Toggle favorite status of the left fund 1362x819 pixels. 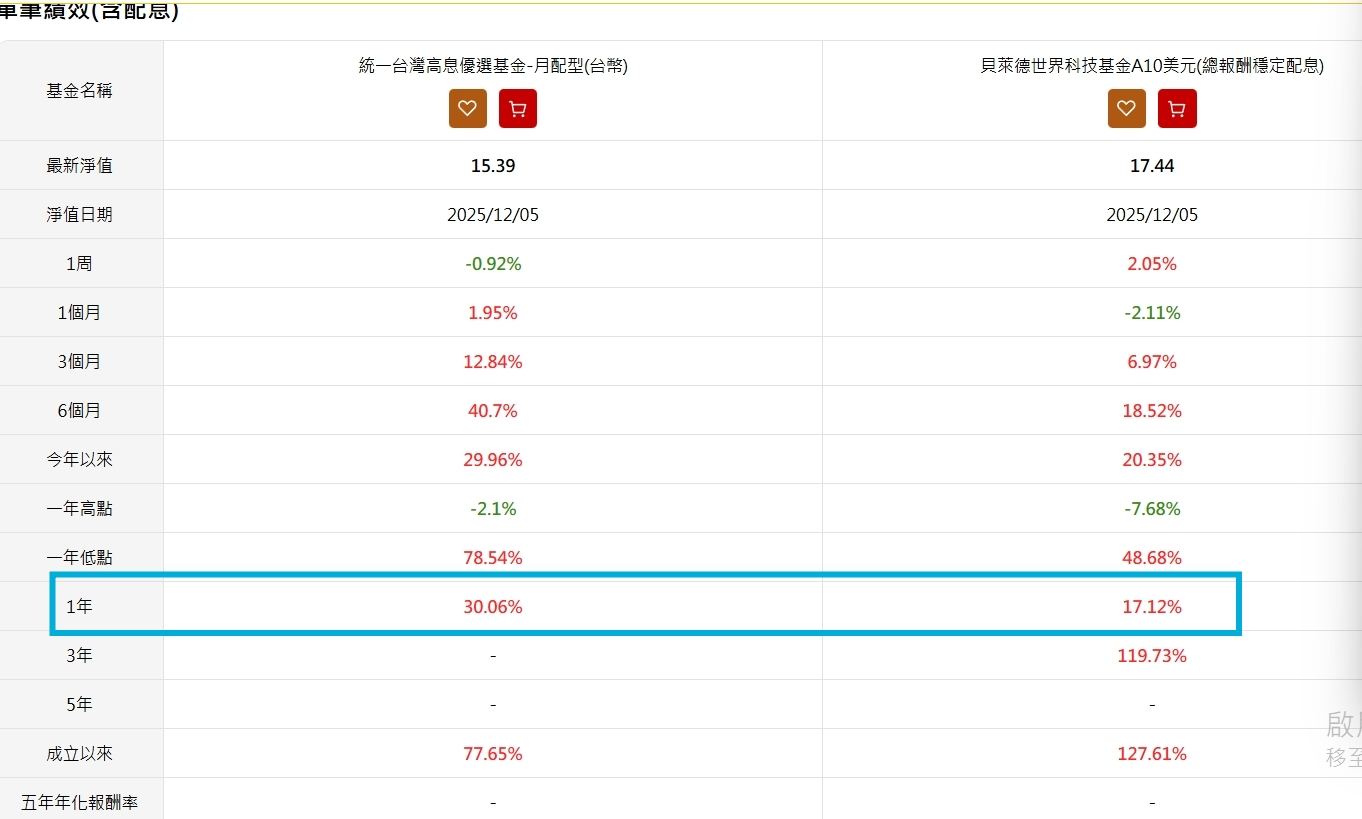tap(467, 108)
